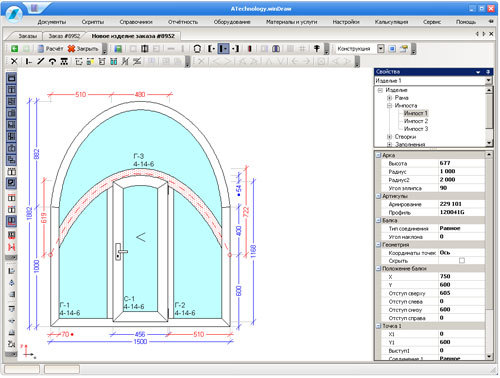Click the red double-arrow icon in left sidebar
The image size is (500, 378).
click(12, 247)
